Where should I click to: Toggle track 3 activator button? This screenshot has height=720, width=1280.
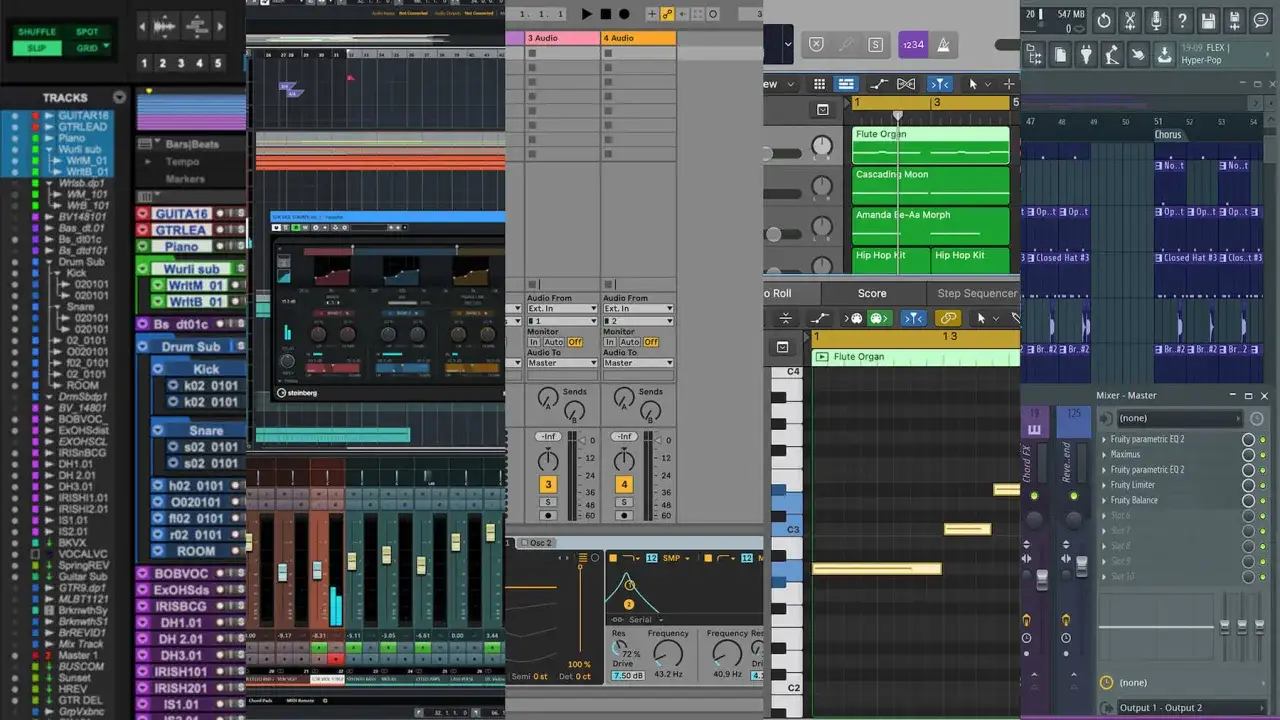coord(548,484)
